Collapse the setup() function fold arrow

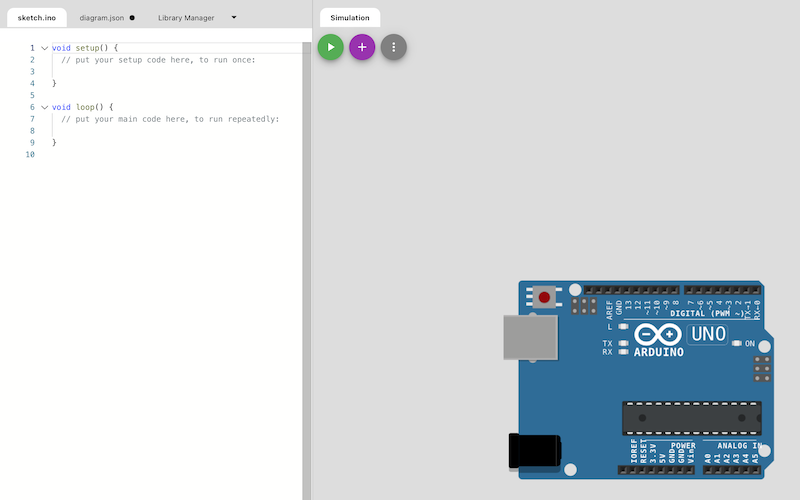point(44,48)
